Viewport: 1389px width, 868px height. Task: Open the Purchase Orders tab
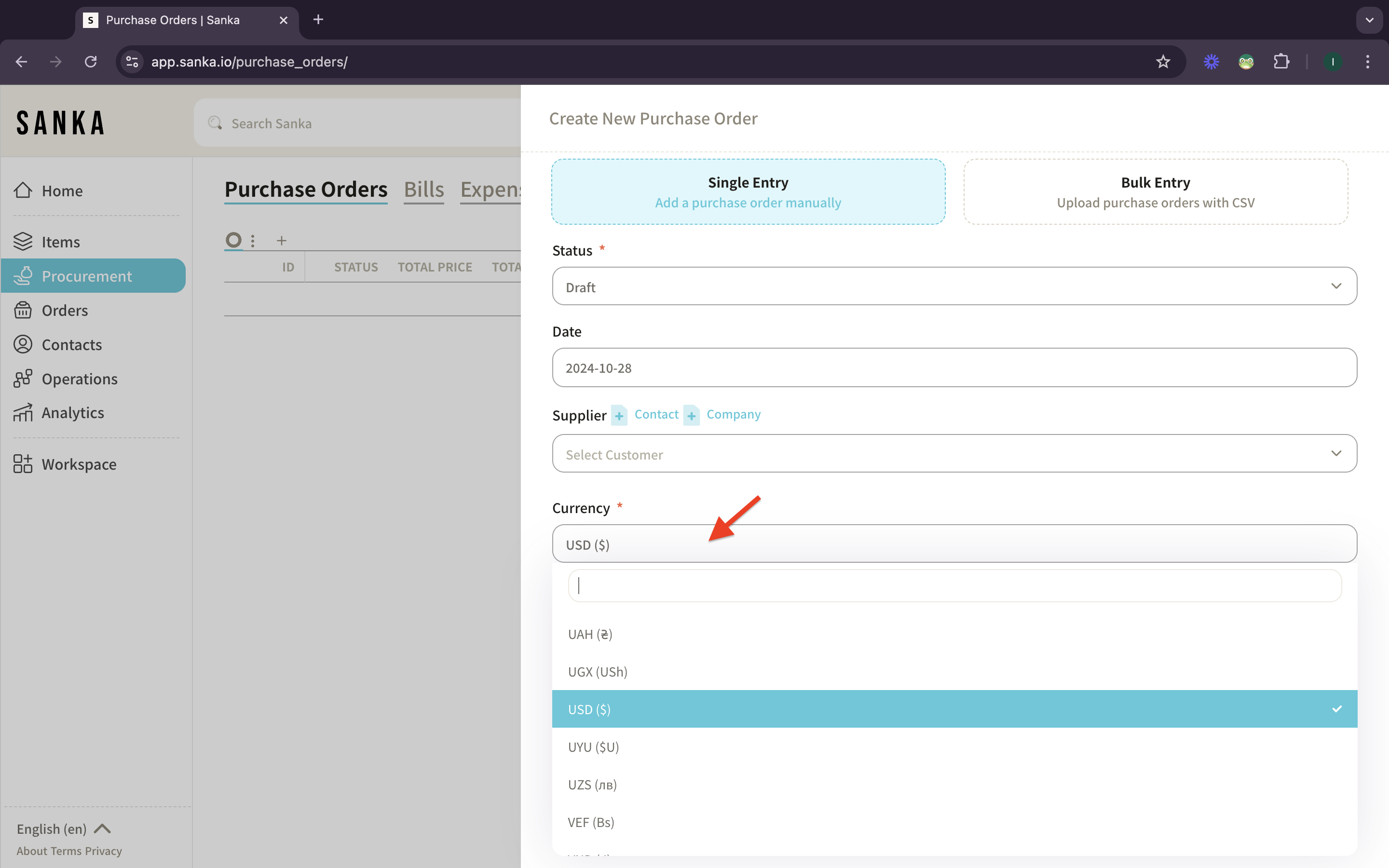306,190
